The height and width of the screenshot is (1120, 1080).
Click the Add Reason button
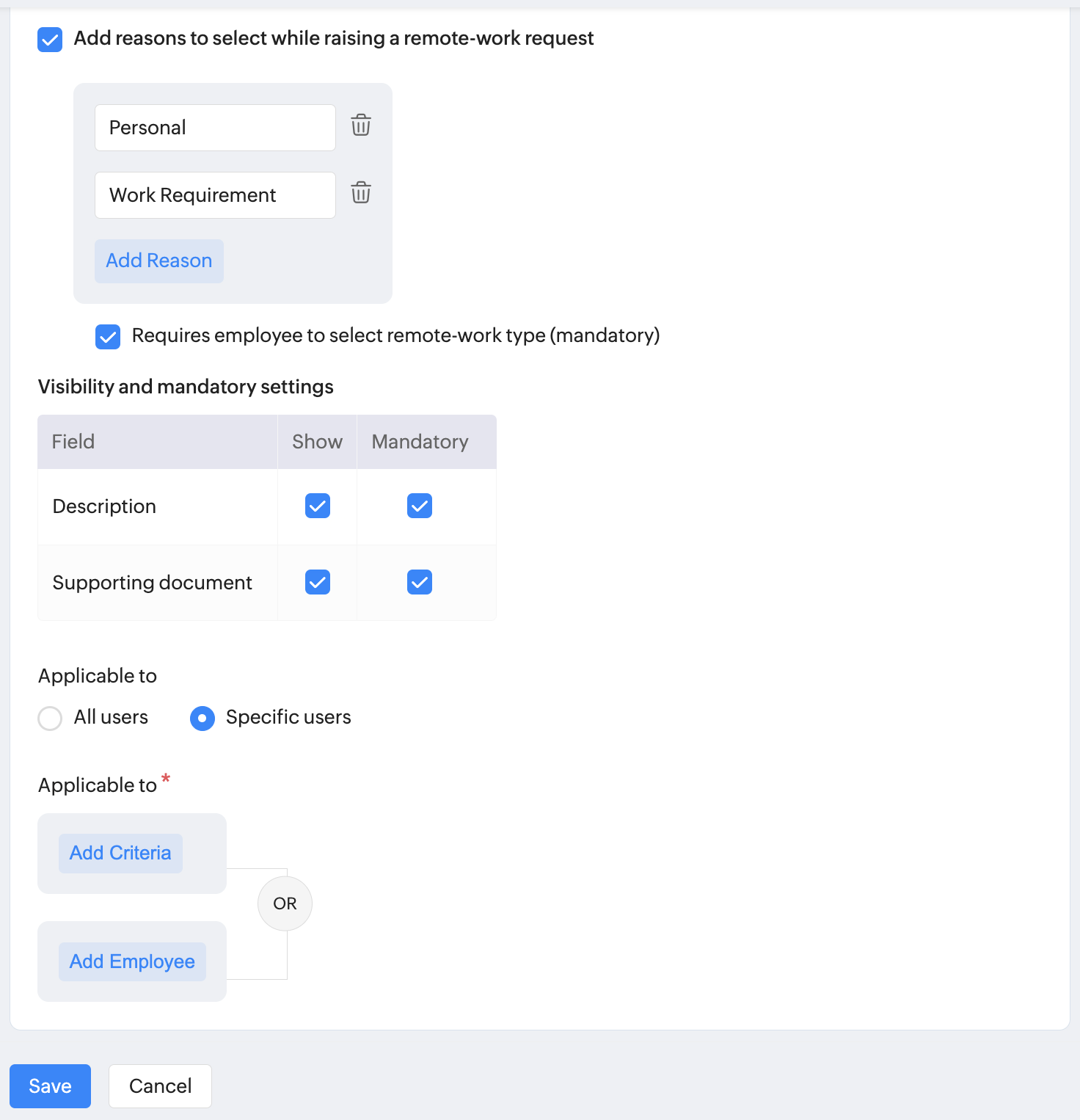159,261
